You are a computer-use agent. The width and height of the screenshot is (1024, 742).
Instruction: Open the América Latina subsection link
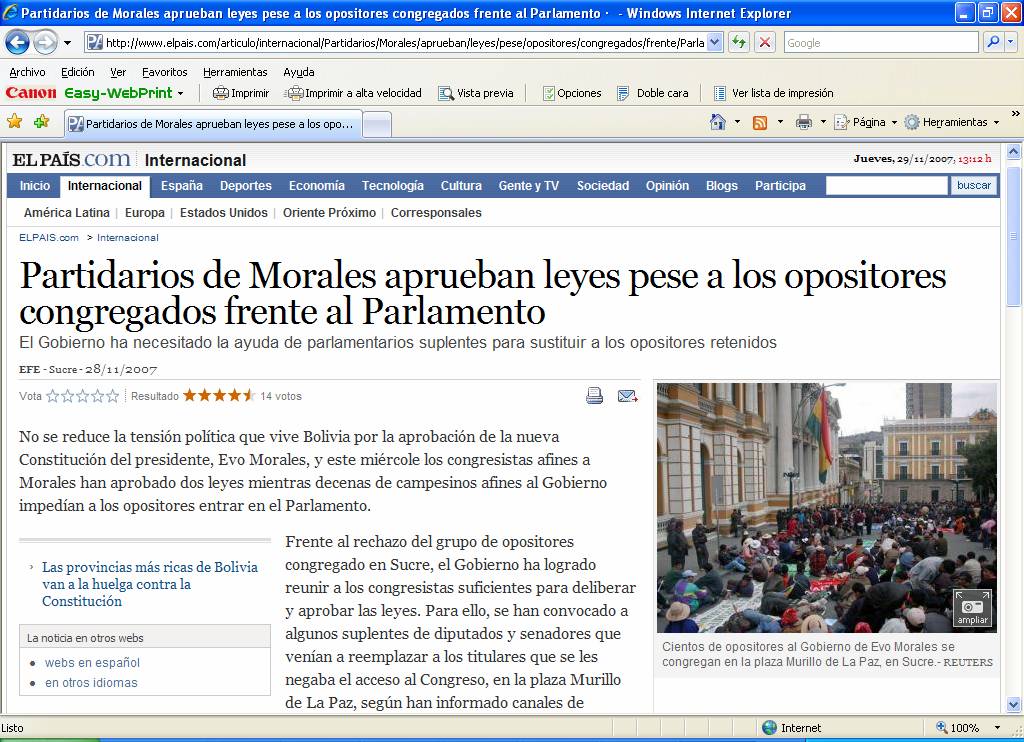[x=66, y=213]
